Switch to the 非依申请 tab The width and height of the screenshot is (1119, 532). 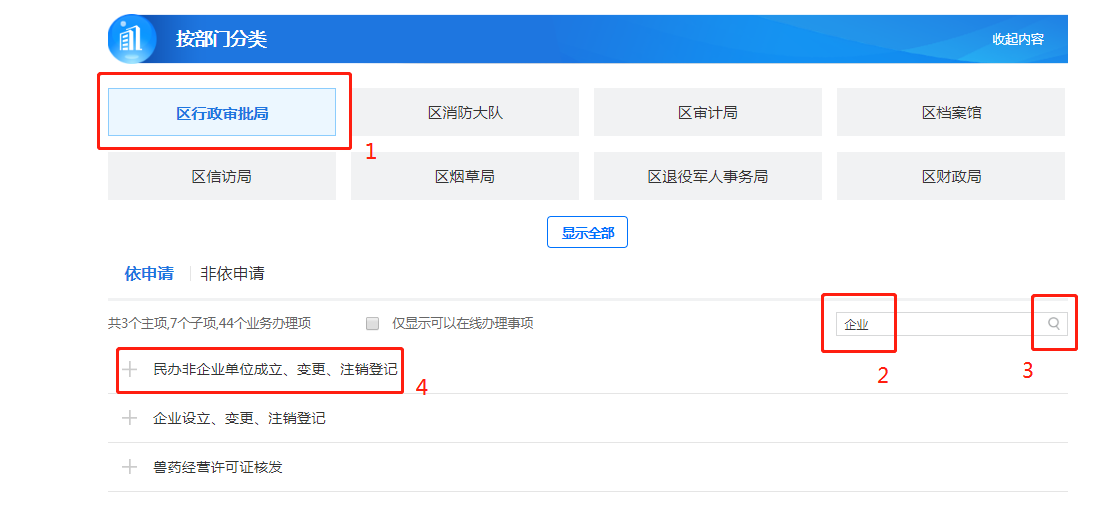(x=232, y=274)
